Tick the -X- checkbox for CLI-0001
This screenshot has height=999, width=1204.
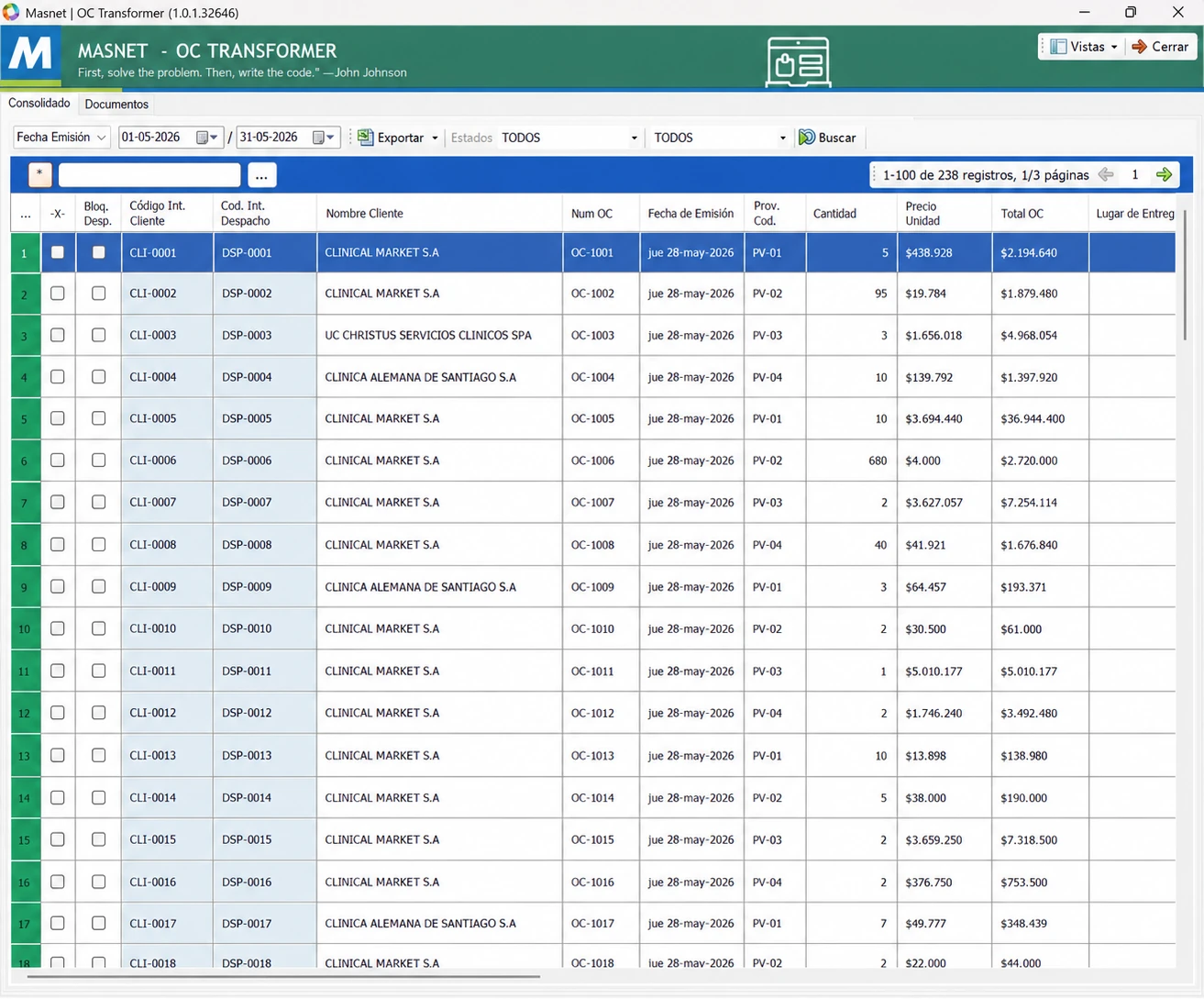(58, 252)
